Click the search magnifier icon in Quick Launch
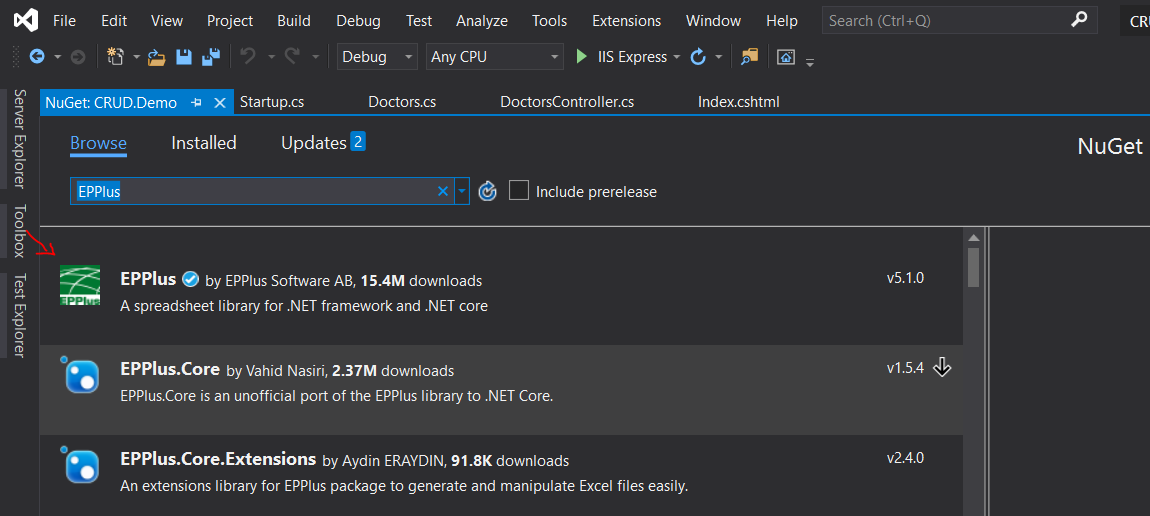1150x516 pixels. (1079, 20)
